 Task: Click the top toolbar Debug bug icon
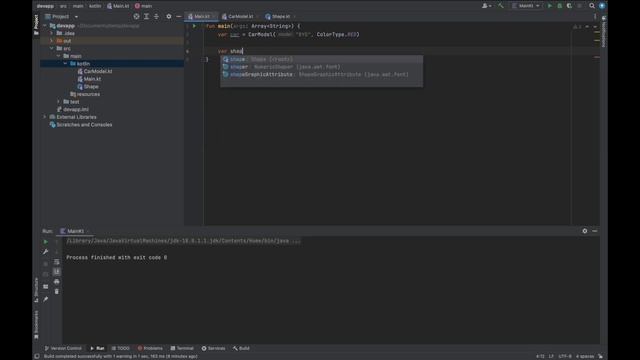click(560, 6)
